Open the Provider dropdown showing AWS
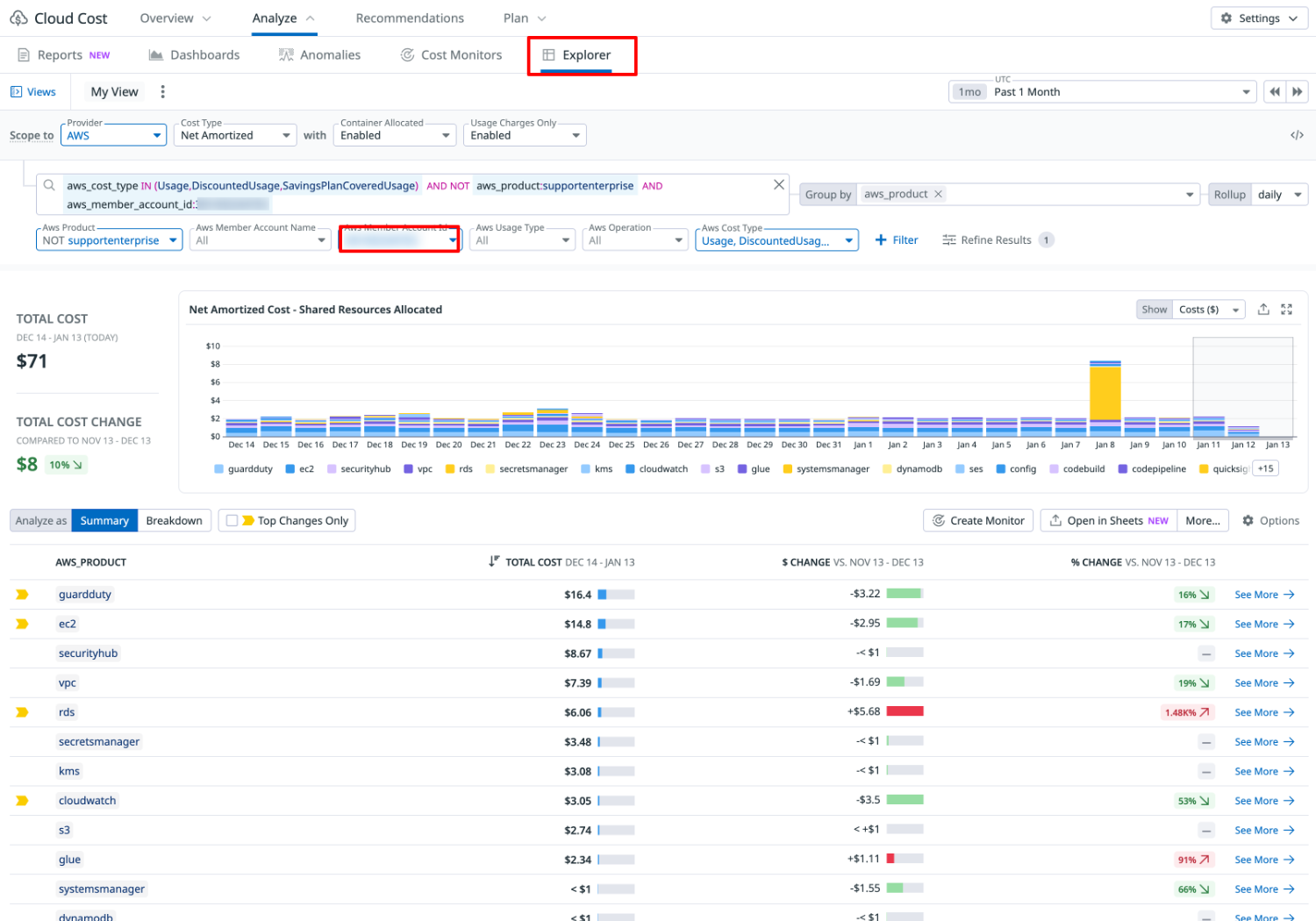This screenshot has height=921, width=1316. (113, 134)
